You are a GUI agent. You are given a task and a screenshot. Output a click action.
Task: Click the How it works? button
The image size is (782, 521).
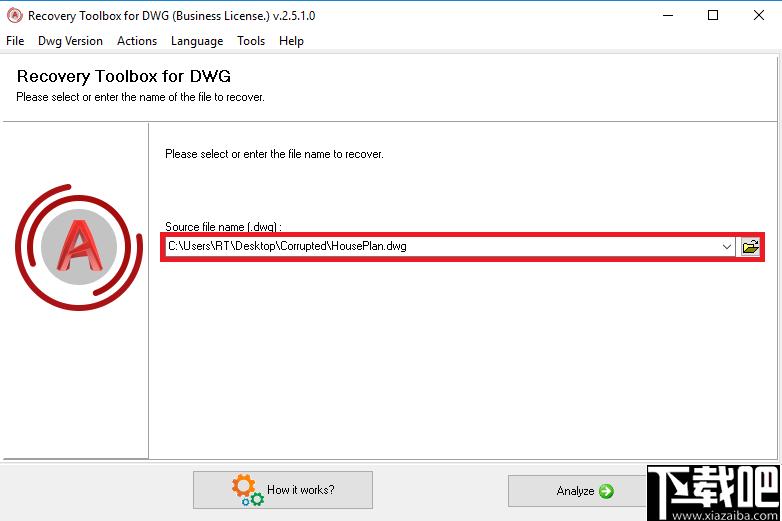click(283, 490)
